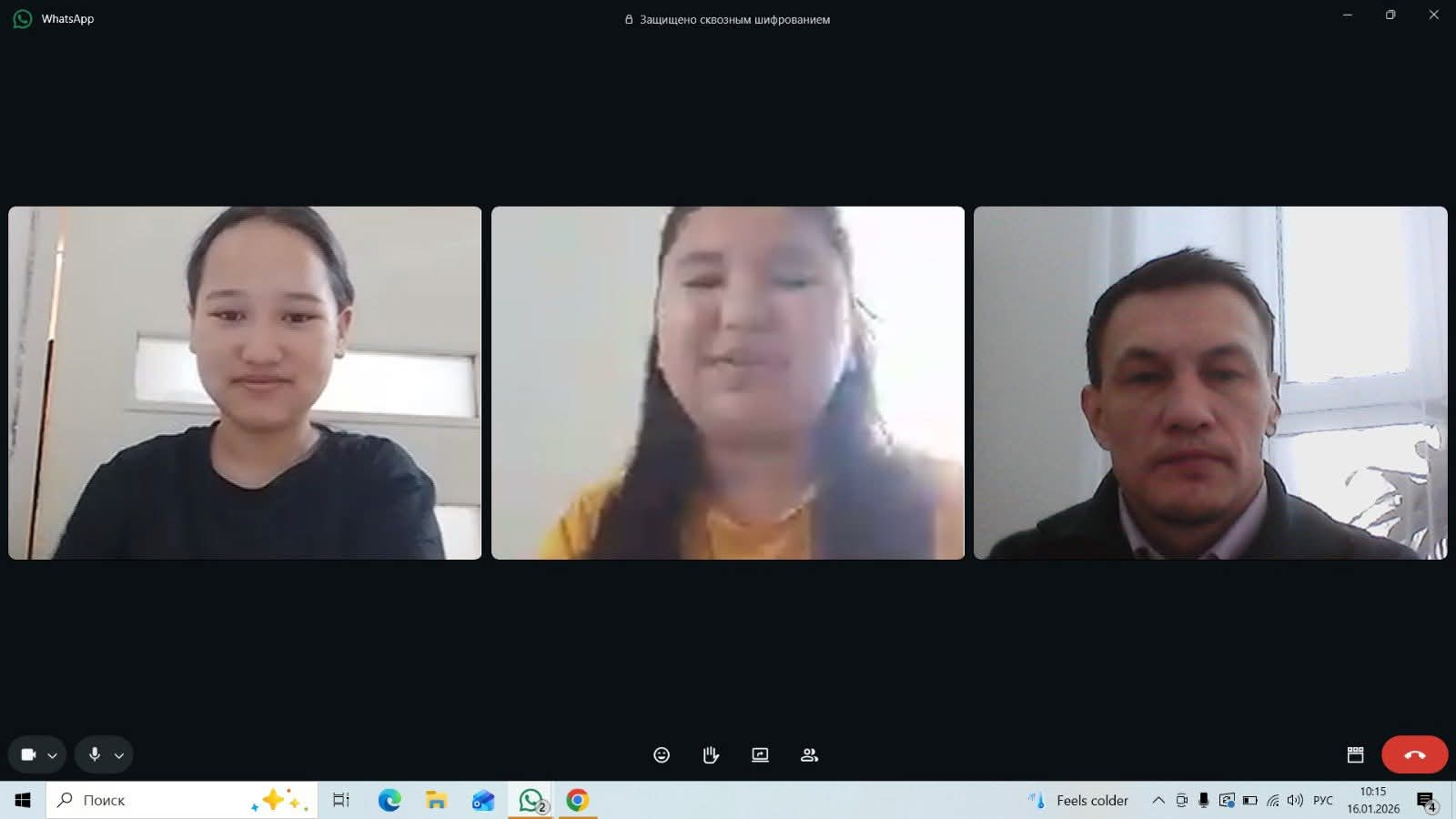The height and width of the screenshot is (819, 1456).
Task: Select the left participant's video tile
Action: click(245, 382)
